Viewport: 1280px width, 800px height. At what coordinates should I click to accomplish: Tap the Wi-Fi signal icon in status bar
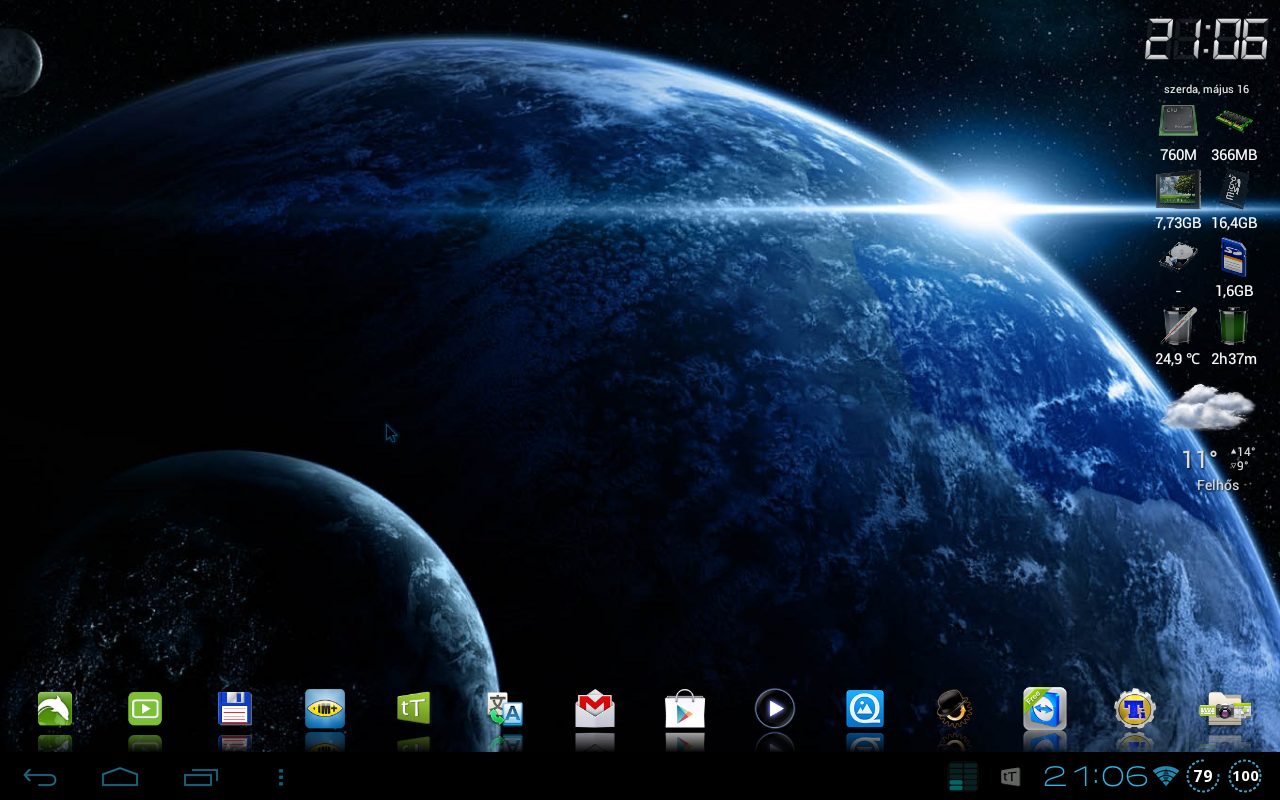[1165, 776]
